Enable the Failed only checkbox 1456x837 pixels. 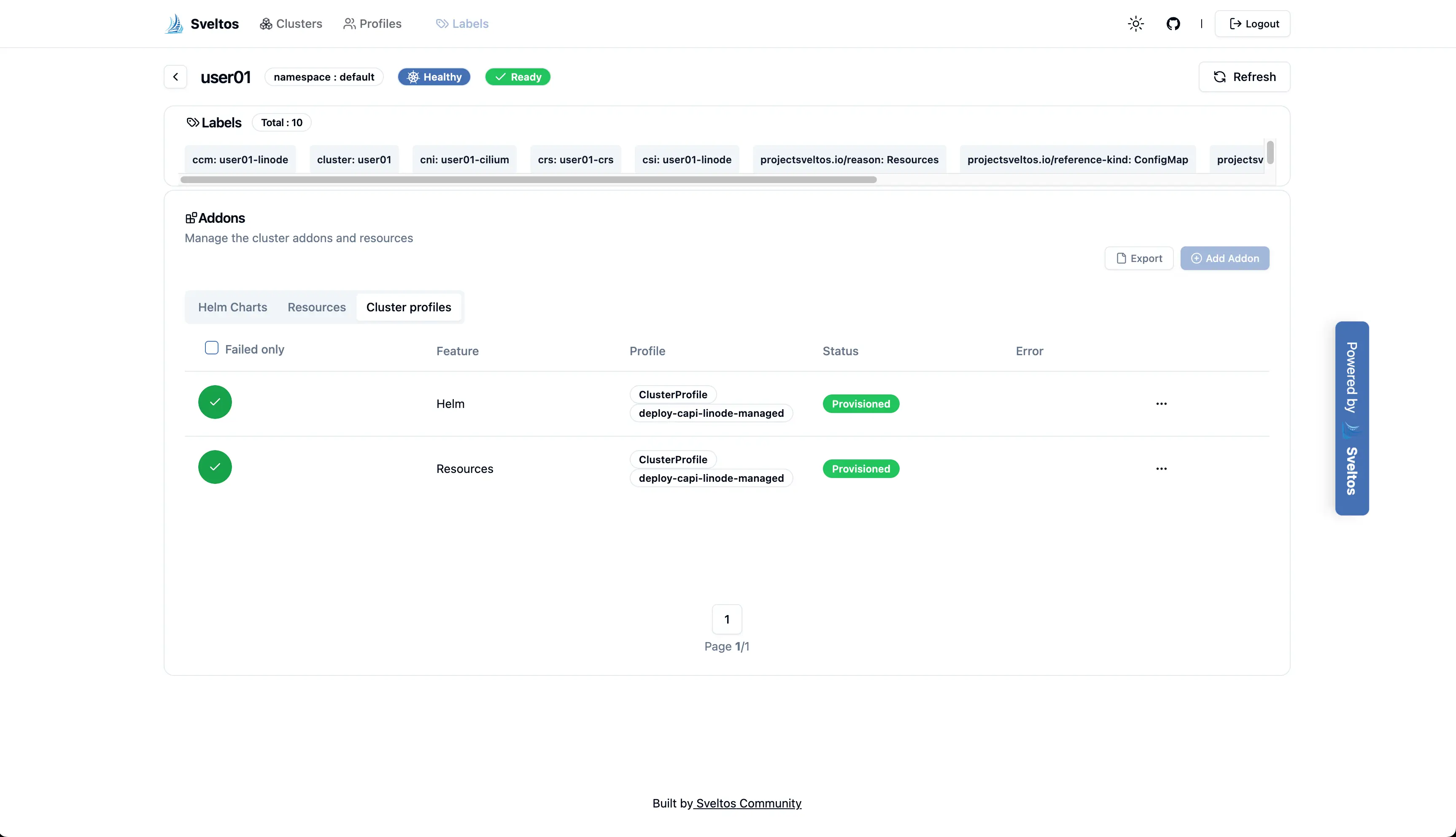tap(211, 348)
